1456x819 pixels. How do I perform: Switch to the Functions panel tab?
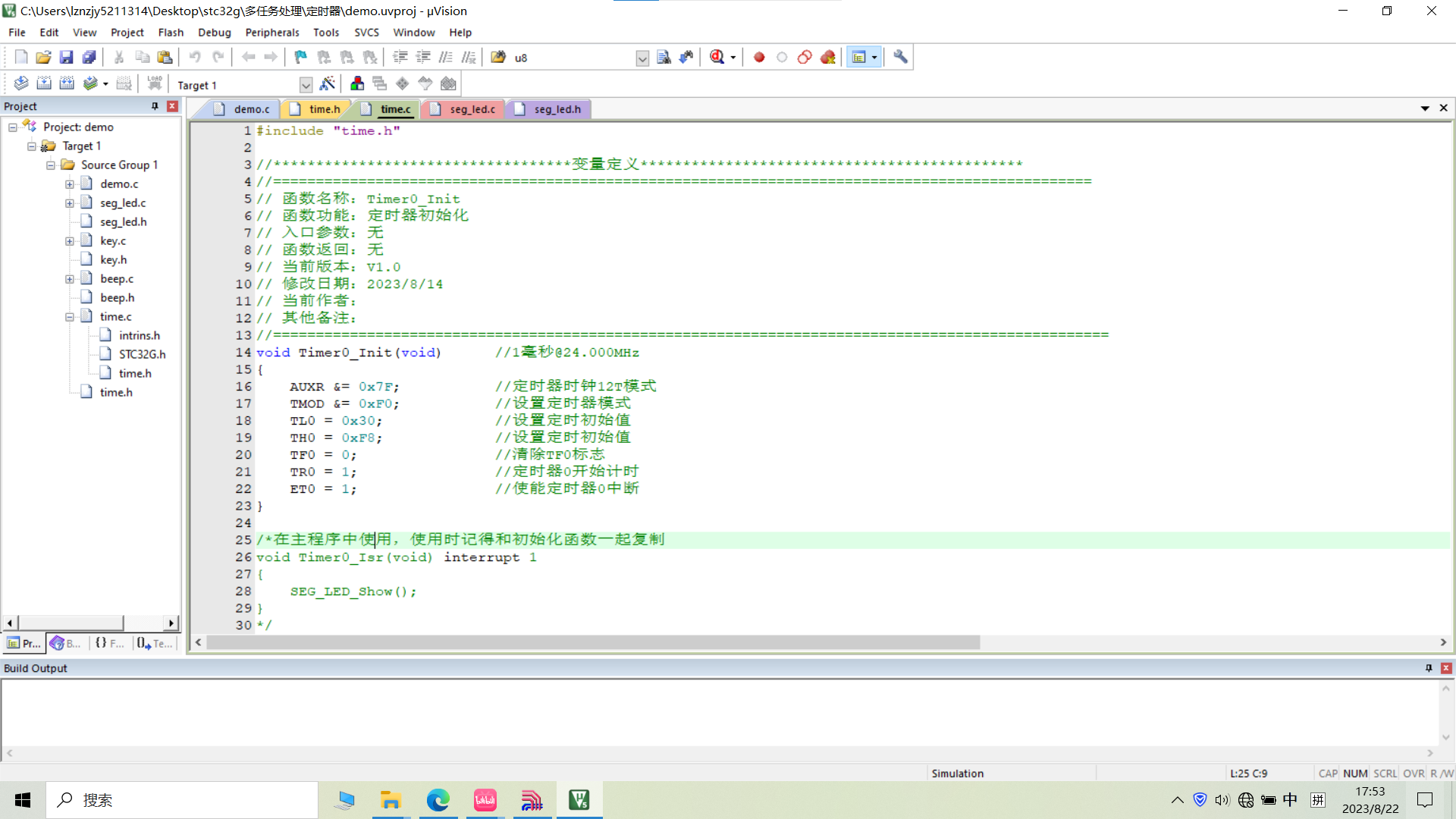(x=109, y=643)
